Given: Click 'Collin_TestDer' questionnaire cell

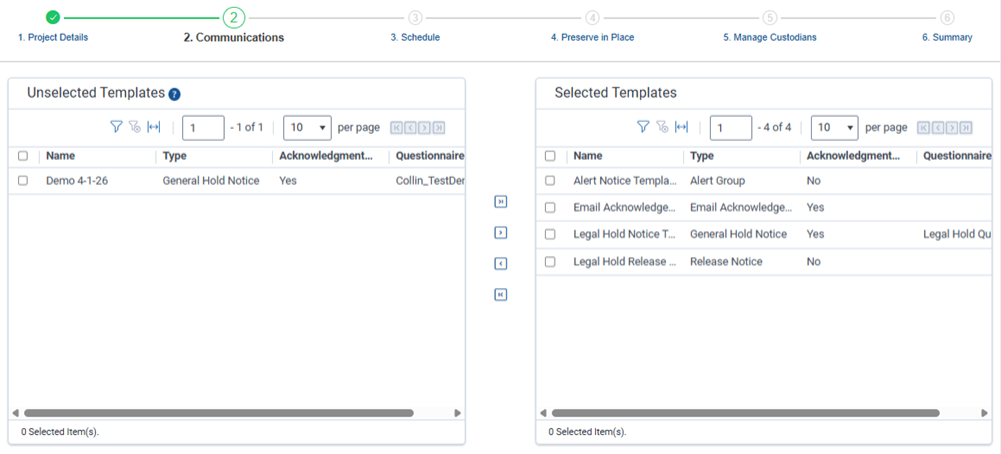Looking at the screenshot, I should click(x=429, y=181).
